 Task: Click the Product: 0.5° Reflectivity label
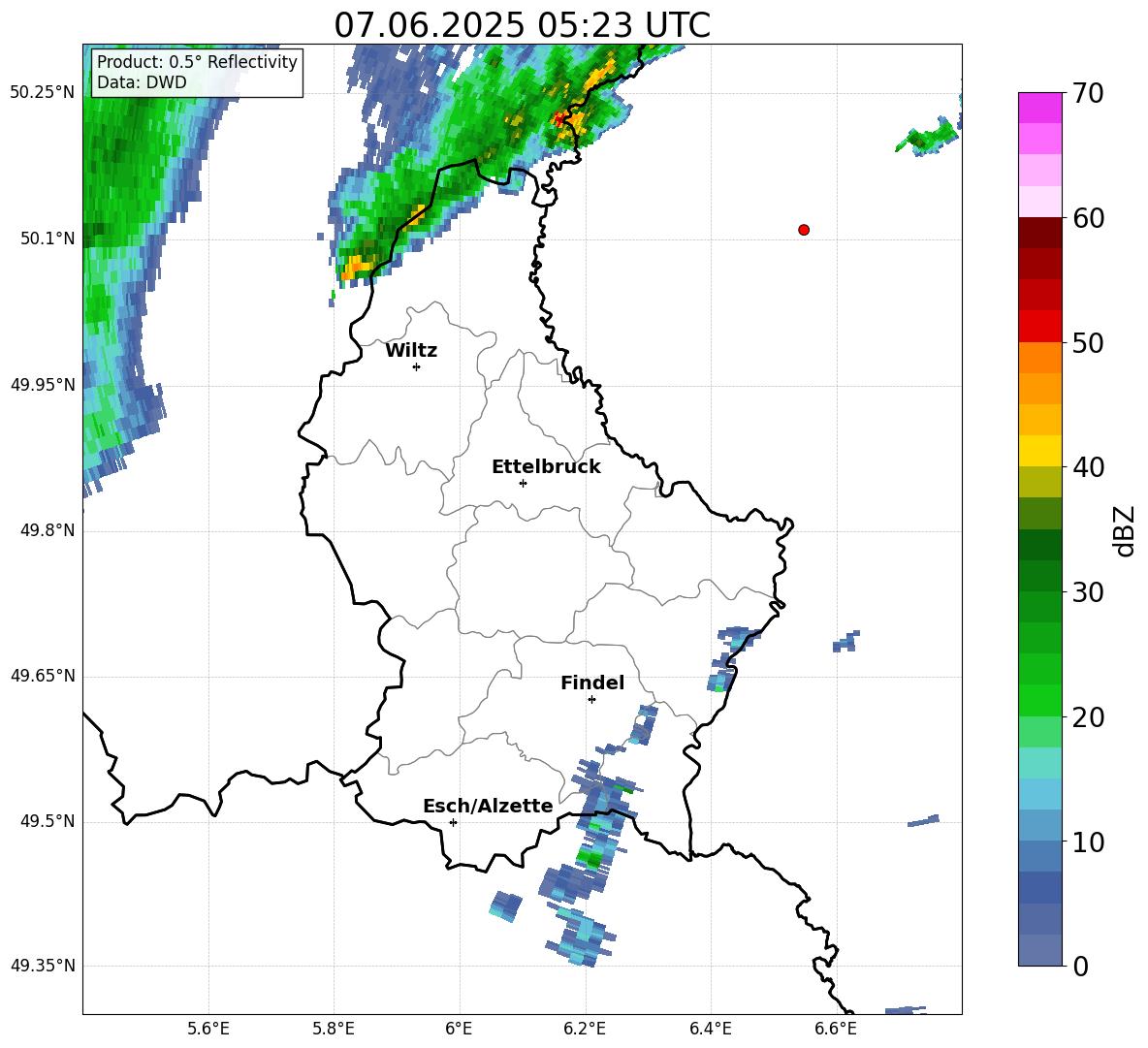click(197, 61)
